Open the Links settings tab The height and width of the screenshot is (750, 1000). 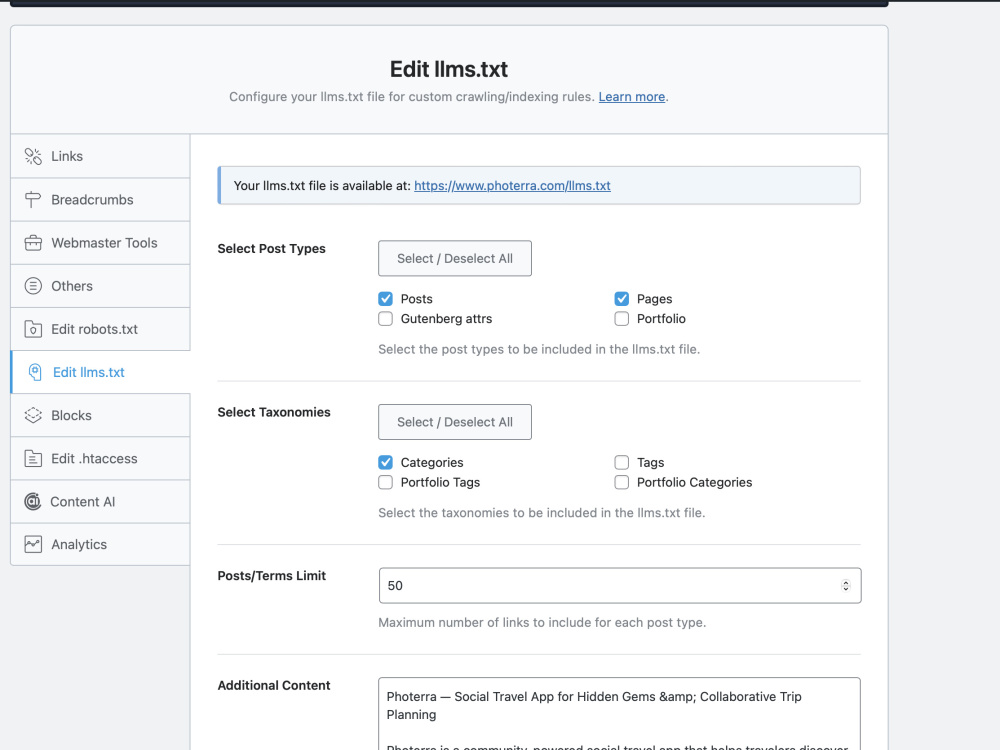coord(100,156)
